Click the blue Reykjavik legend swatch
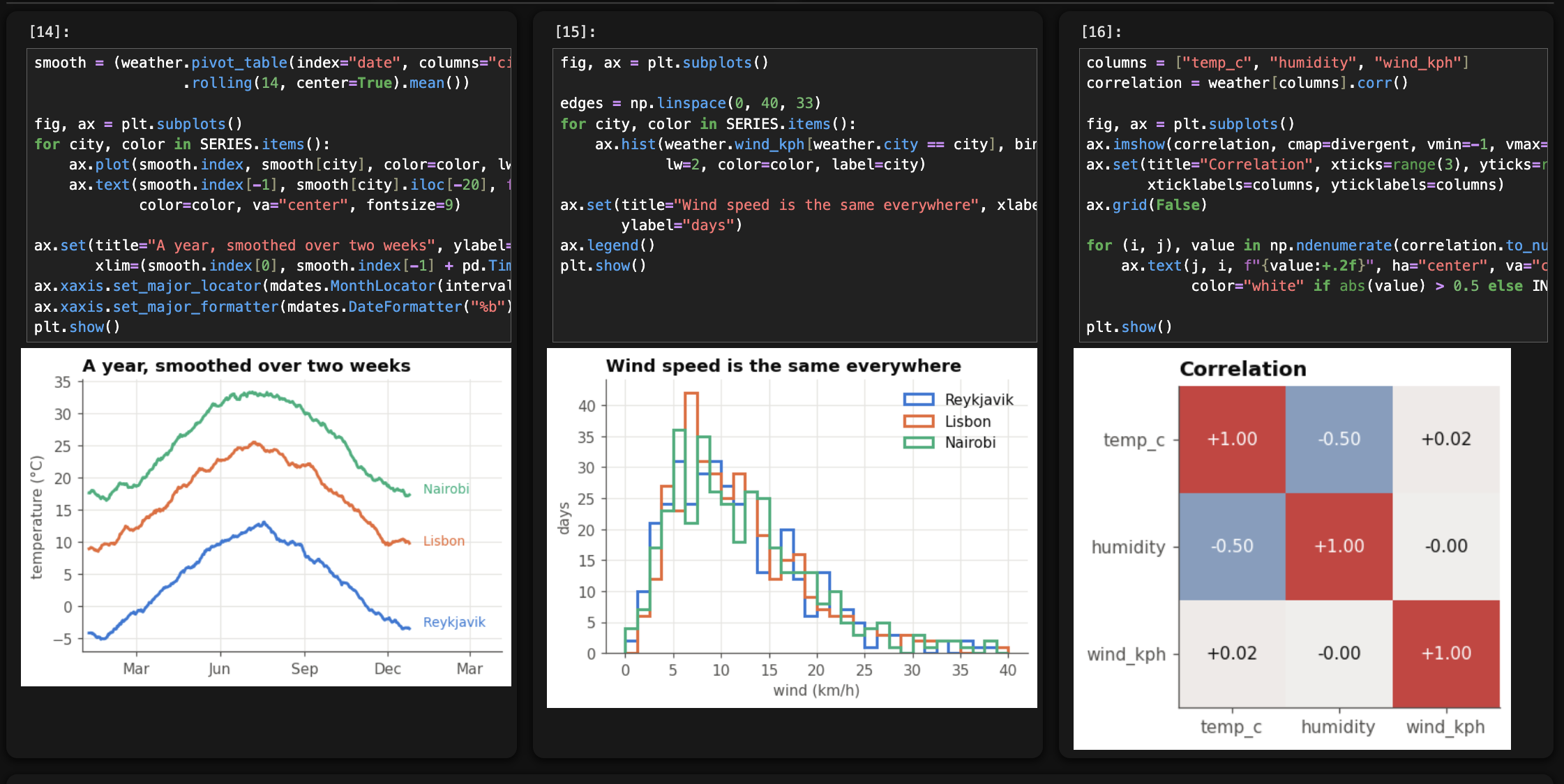 (x=919, y=400)
